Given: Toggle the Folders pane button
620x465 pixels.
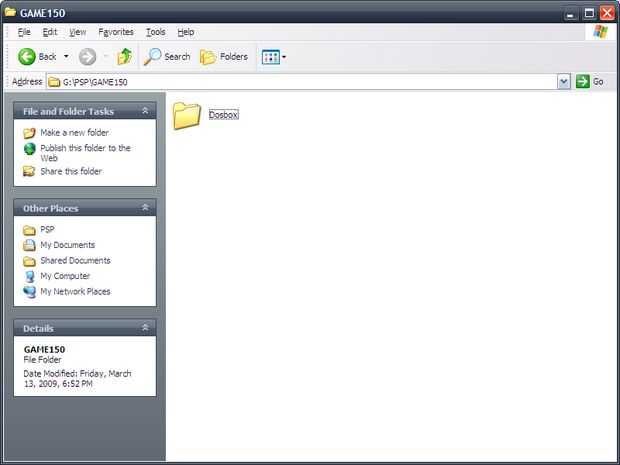Looking at the screenshot, I should 224,57.
